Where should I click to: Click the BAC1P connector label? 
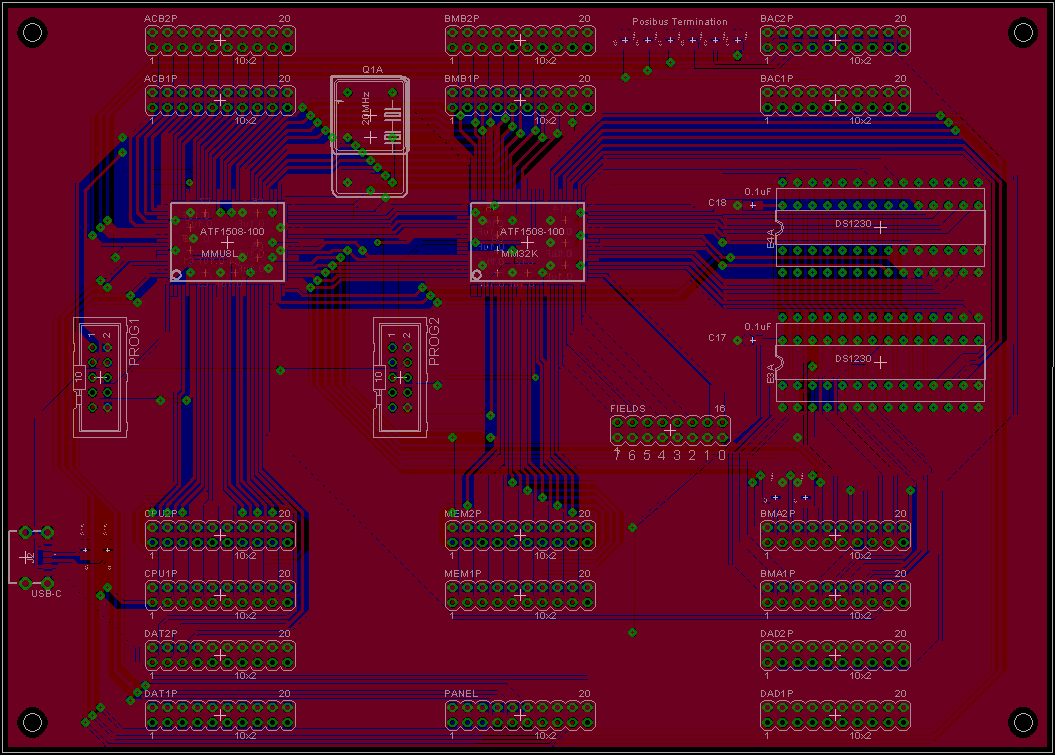[777, 79]
